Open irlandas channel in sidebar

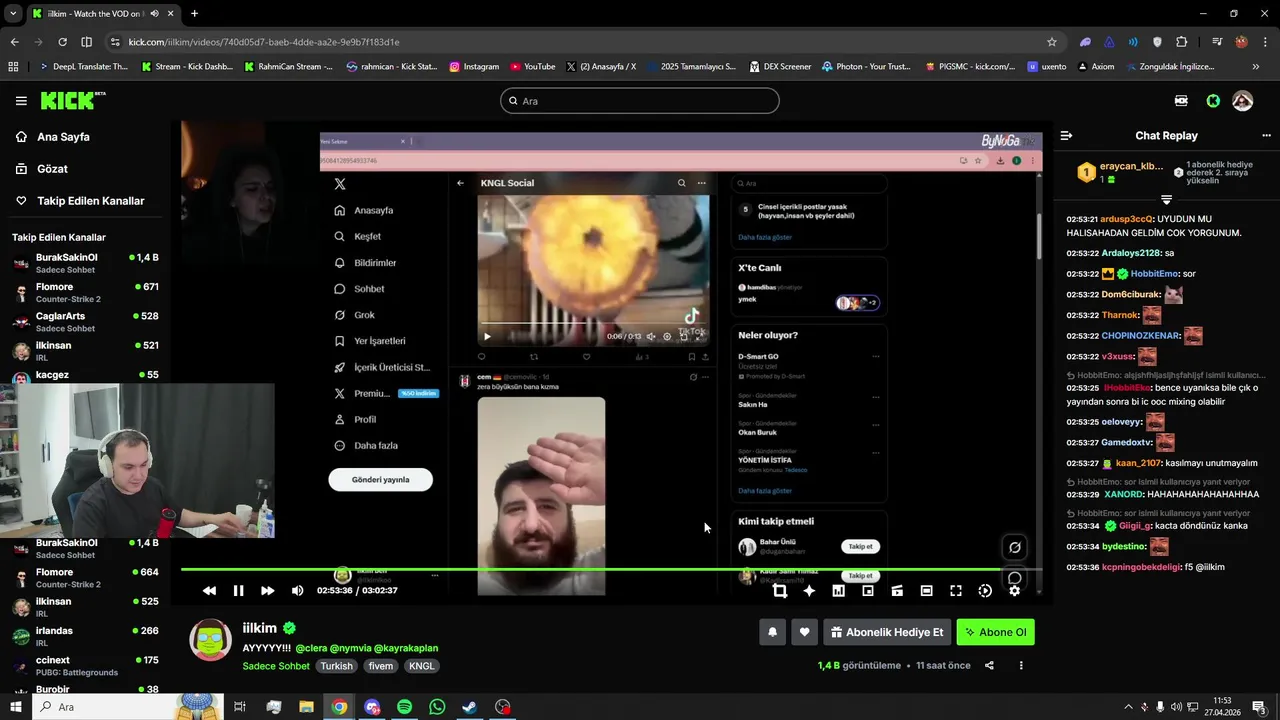(x=85, y=636)
